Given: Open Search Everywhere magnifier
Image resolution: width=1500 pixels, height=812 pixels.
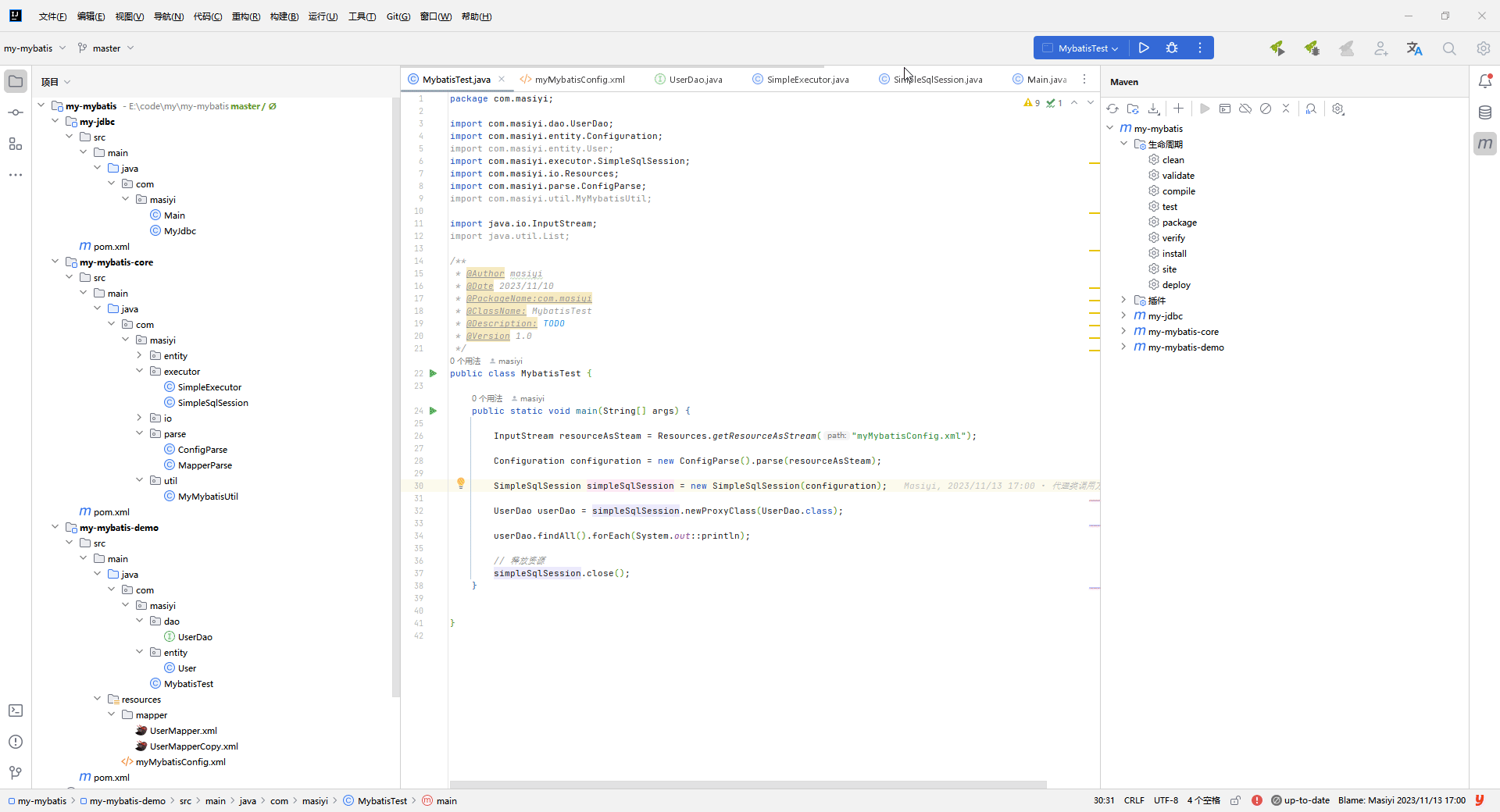Looking at the screenshot, I should click(x=1449, y=48).
